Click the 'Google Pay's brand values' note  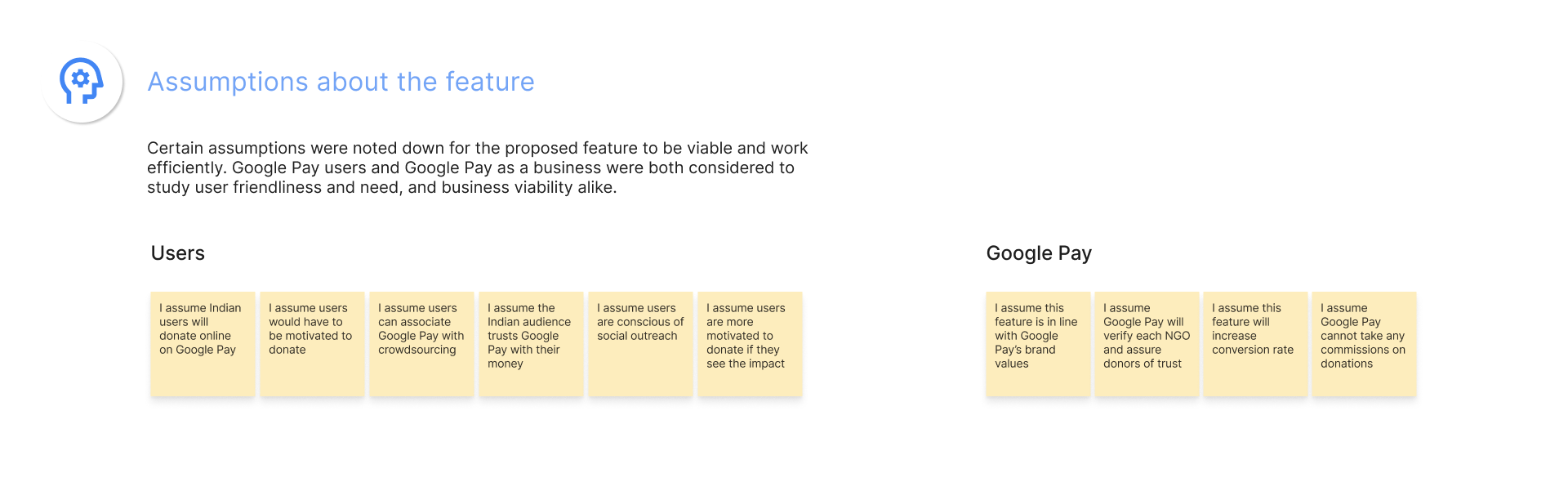point(1038,344)
